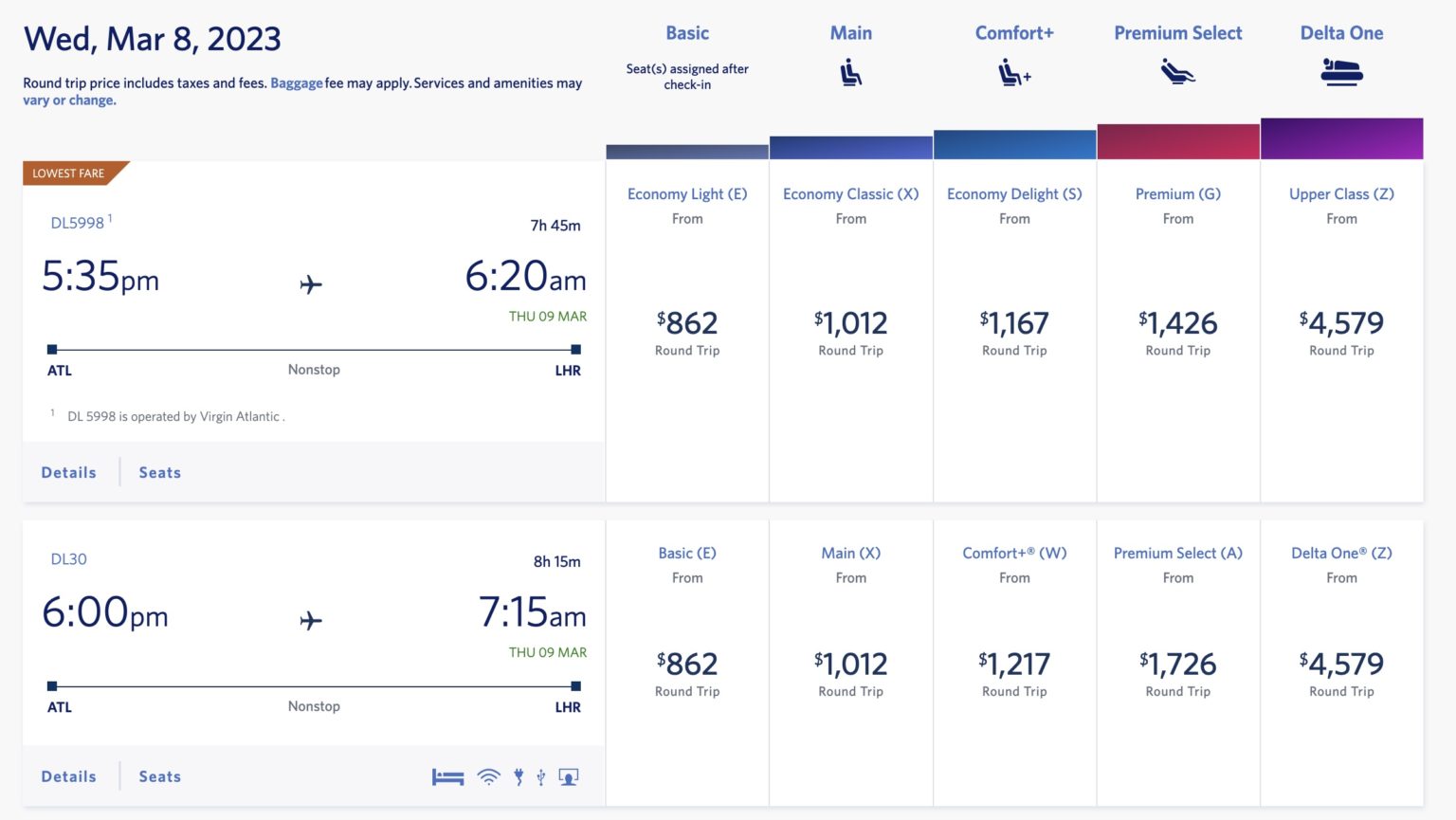Click the airplane icon on flight DL5998
The width and height of the screenshot is (1456, 820).
pos(313,284)
